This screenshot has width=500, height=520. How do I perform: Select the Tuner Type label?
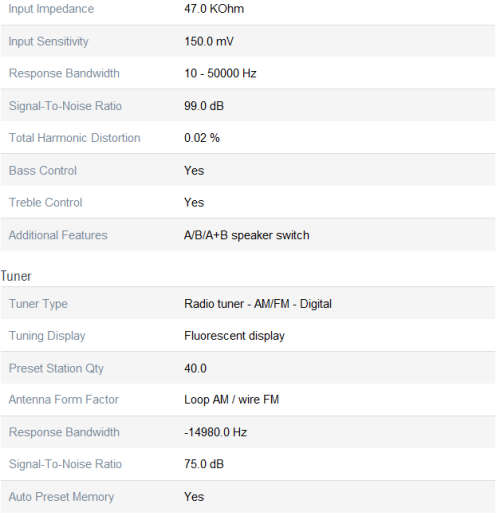(38, 304)
